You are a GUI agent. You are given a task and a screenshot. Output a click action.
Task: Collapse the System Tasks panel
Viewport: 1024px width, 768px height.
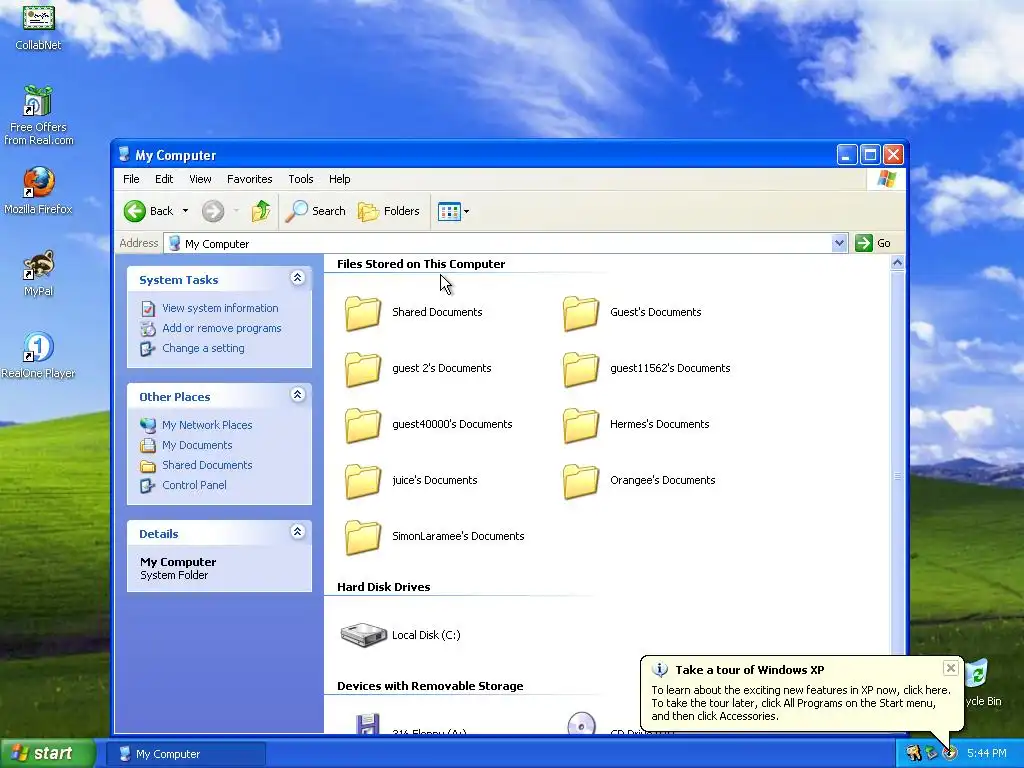pyautogui.click(x=298, y=278)
